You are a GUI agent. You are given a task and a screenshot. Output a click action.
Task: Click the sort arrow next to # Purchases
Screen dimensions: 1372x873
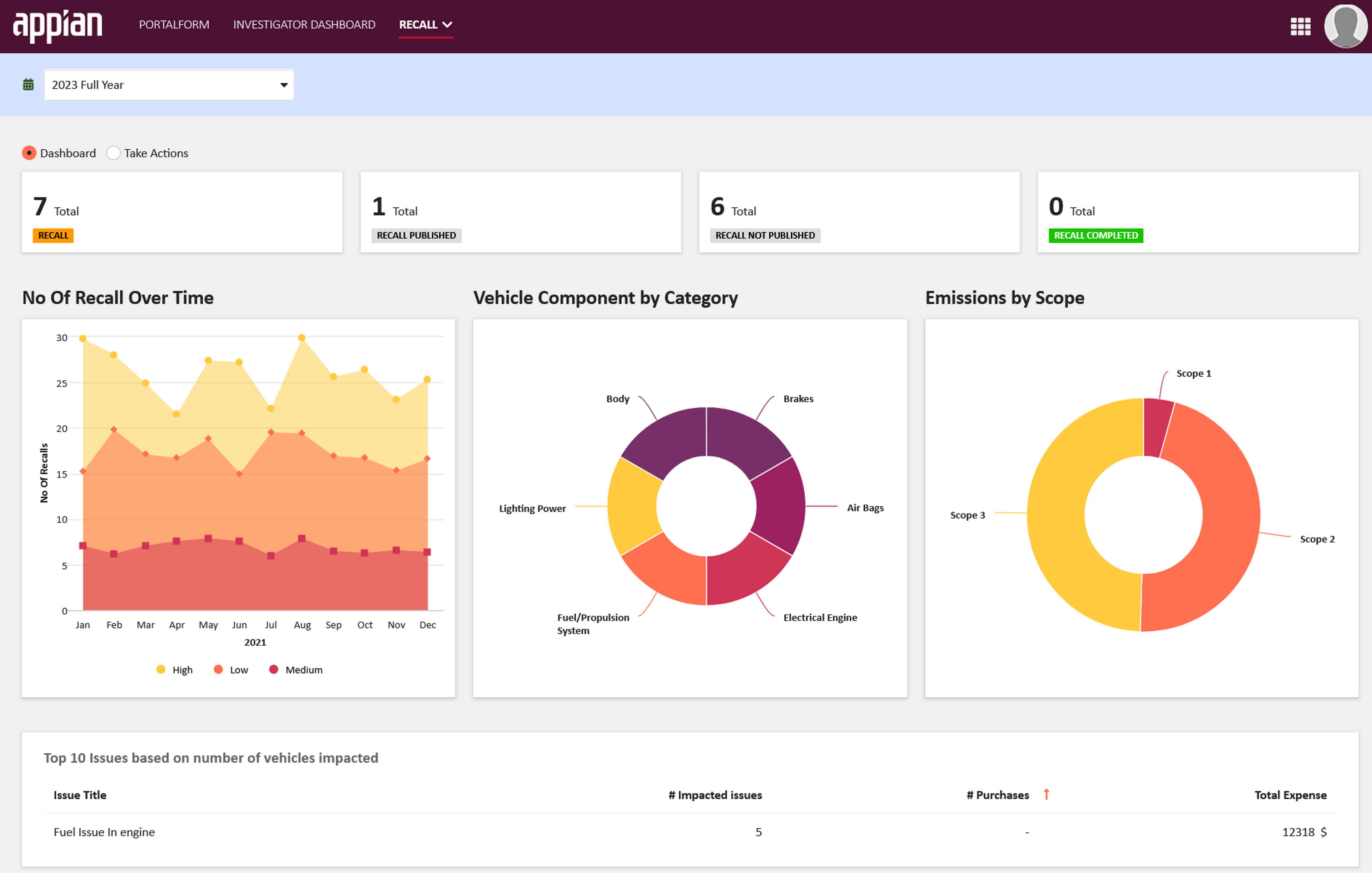(x=1046, y=794)
